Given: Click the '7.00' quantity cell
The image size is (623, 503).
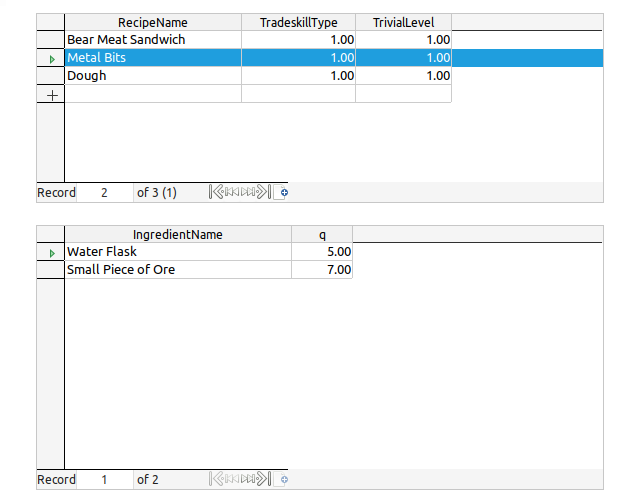Looking at the screenshot, I should tap(322, 269).
